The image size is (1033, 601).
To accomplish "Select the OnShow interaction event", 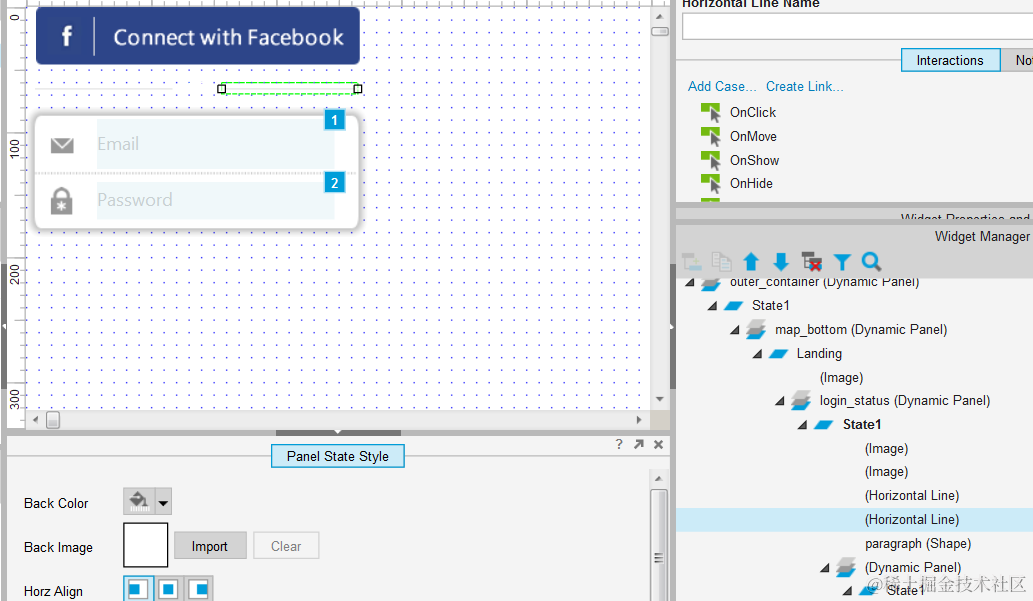I will tap(754, 160).
